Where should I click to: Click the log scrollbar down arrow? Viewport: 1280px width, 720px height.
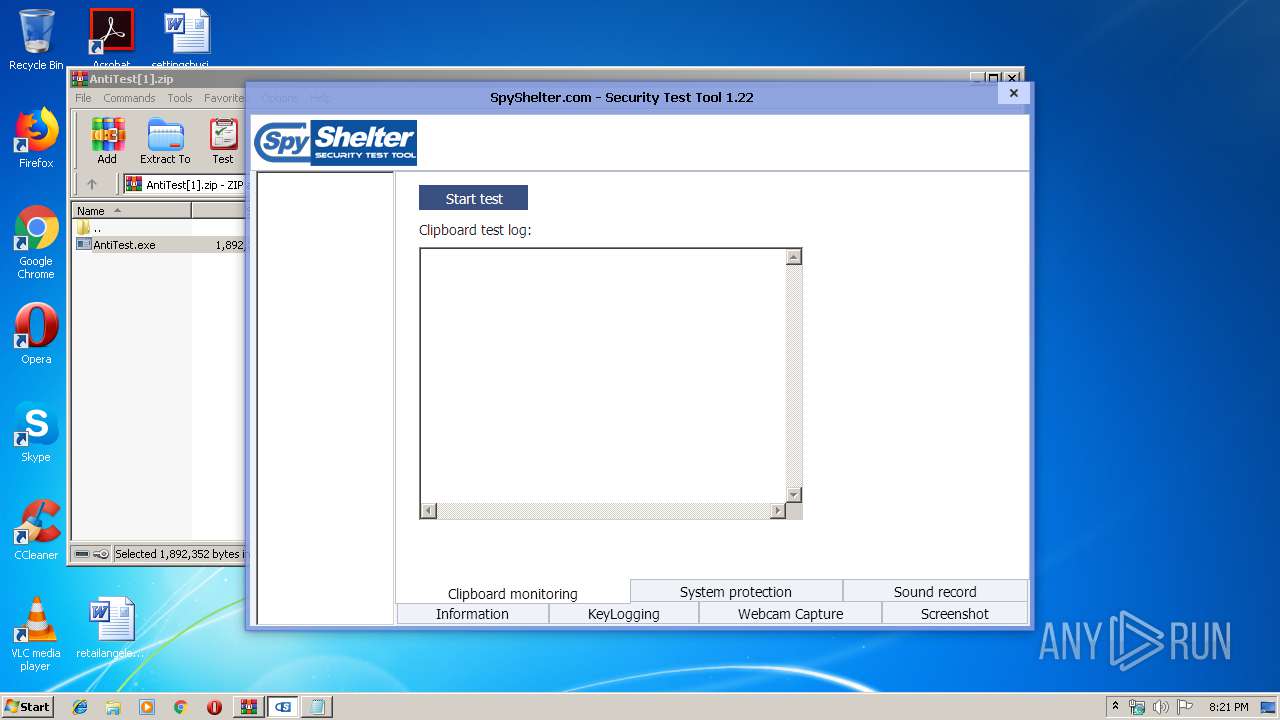pyautogui.click(x=793, y=495)
